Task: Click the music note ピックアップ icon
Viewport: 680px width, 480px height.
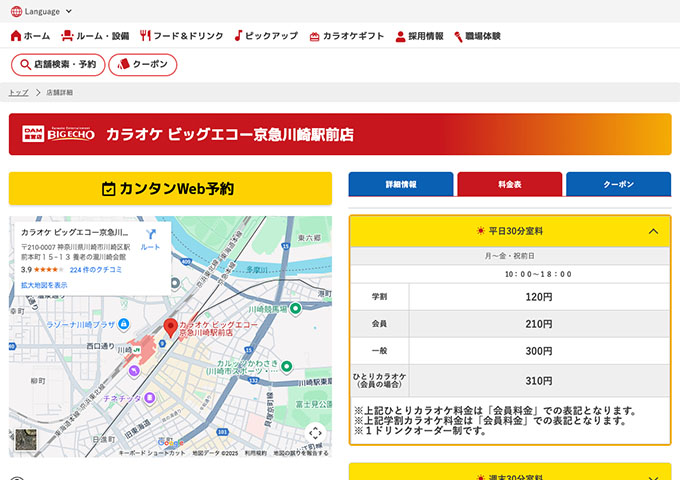Action: [x=238, y=36]
